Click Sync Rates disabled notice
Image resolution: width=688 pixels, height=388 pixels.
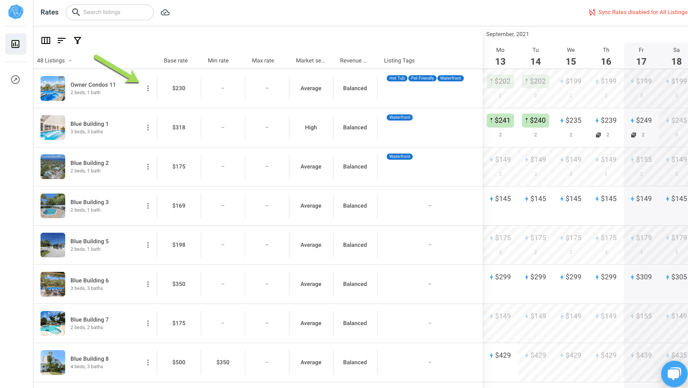[638, 12]
